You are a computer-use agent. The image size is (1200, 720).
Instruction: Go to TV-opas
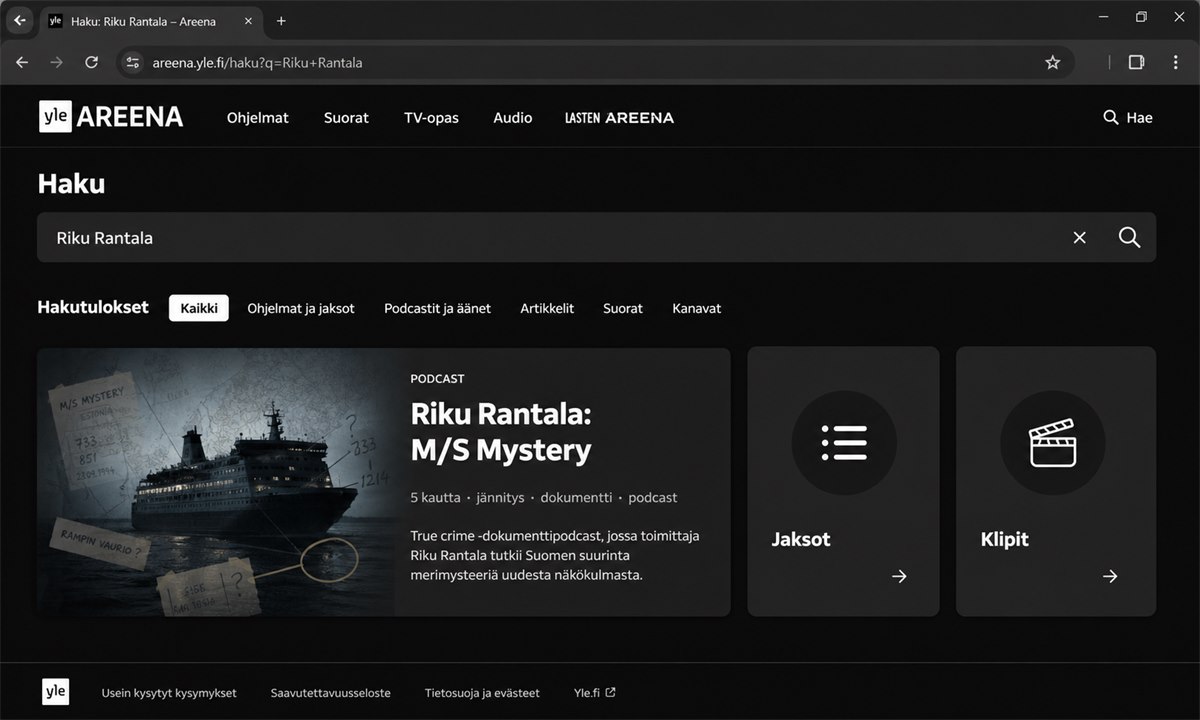tap(431, 118)
